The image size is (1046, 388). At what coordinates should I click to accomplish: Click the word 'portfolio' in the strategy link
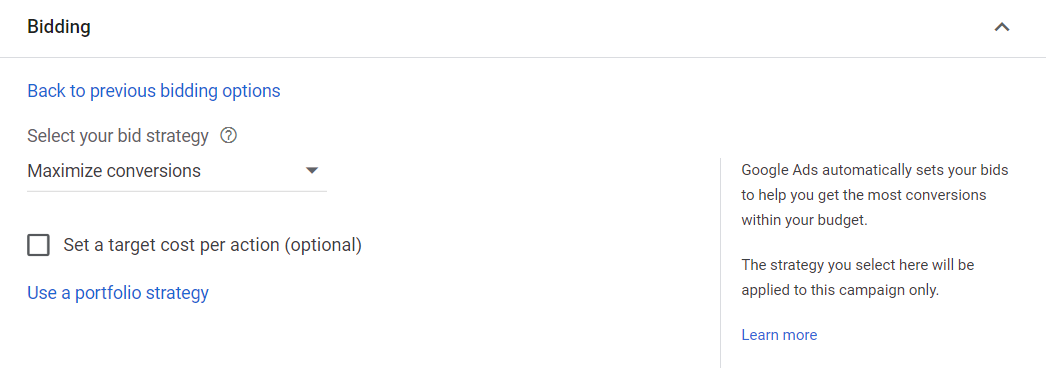[108, 293]
